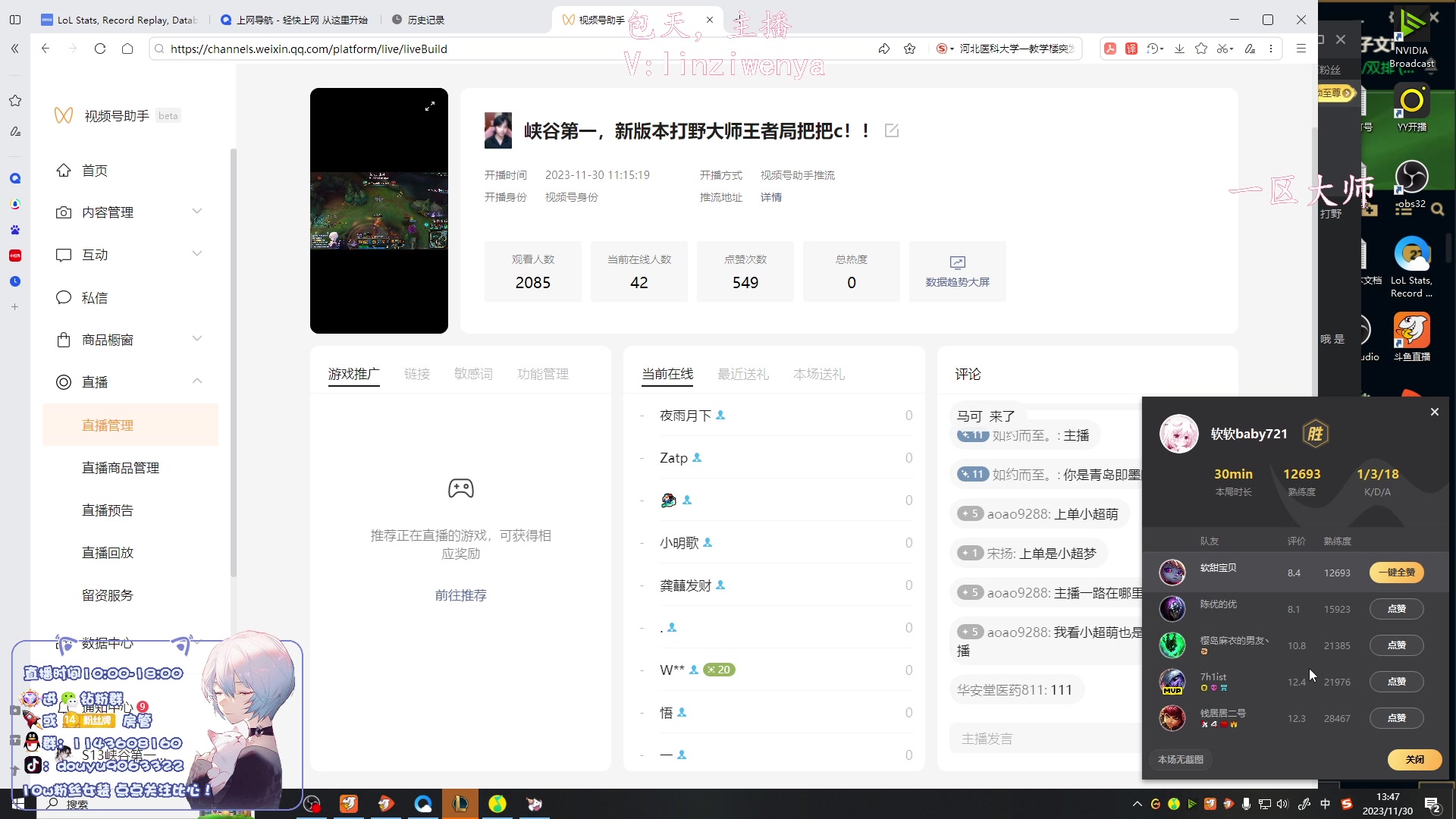Toggle the sidebar panel icon at top-left
Viewport: 1456px width, 819px height.
point(15,20)
